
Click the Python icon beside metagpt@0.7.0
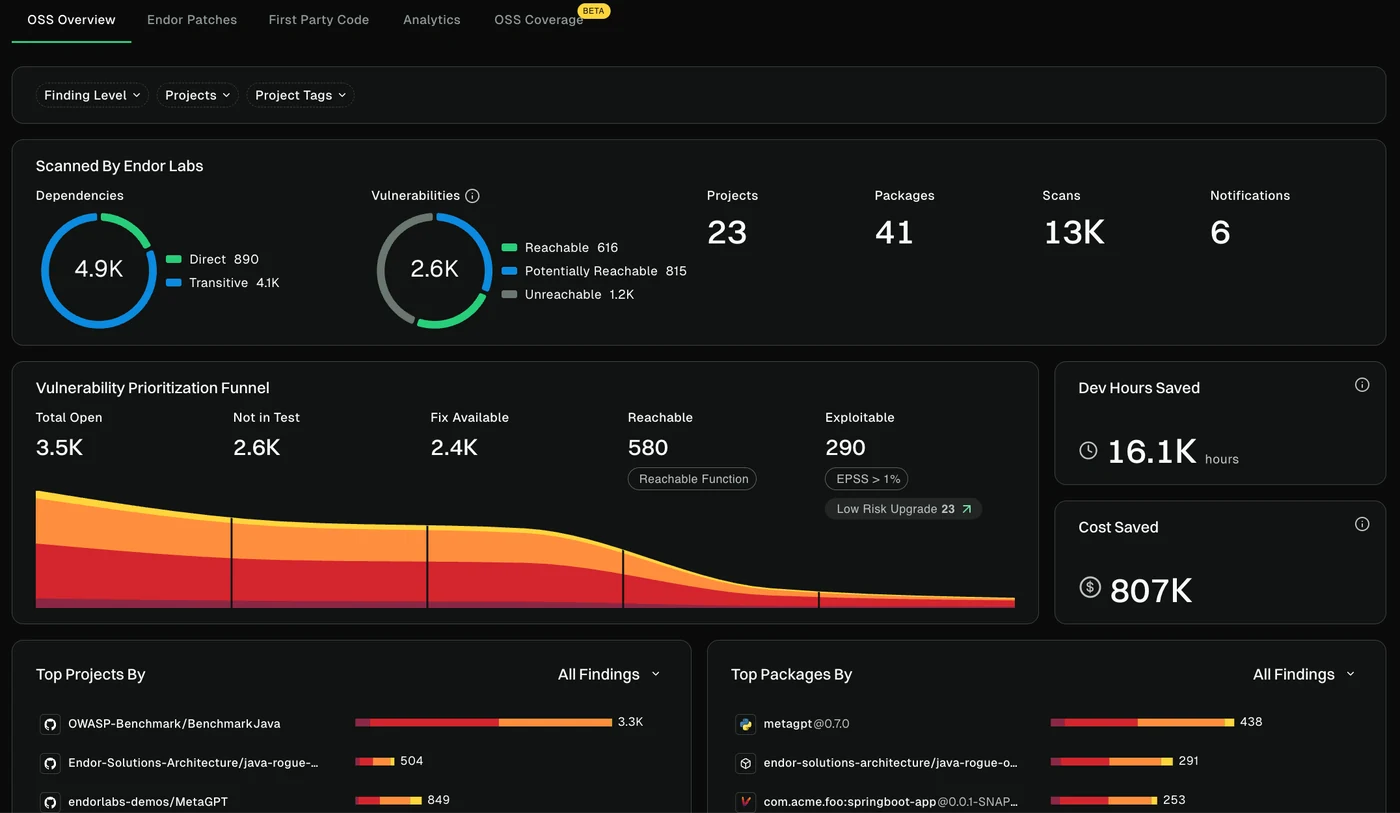coord(745,724)
